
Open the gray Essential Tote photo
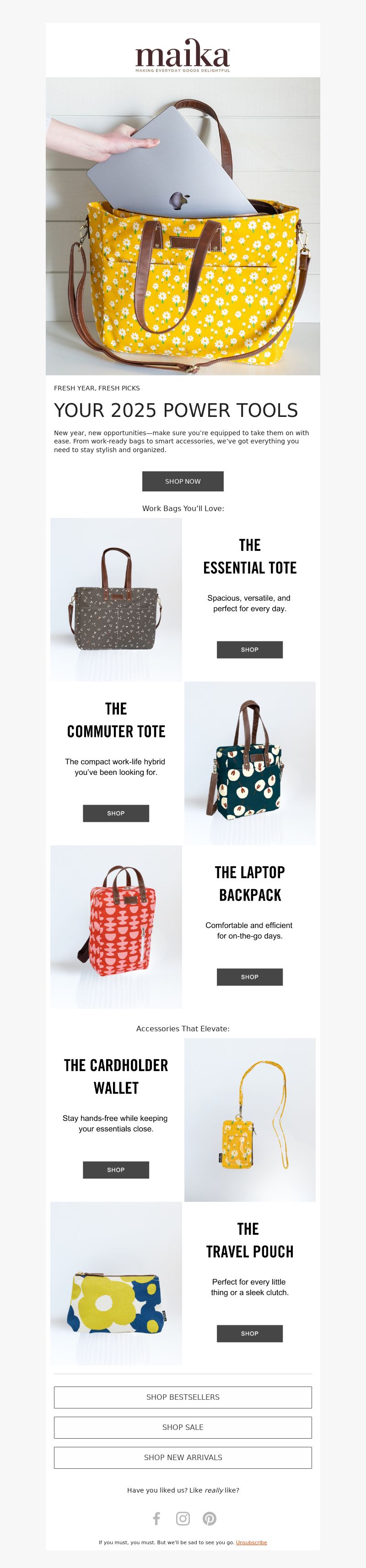[116, 600]
